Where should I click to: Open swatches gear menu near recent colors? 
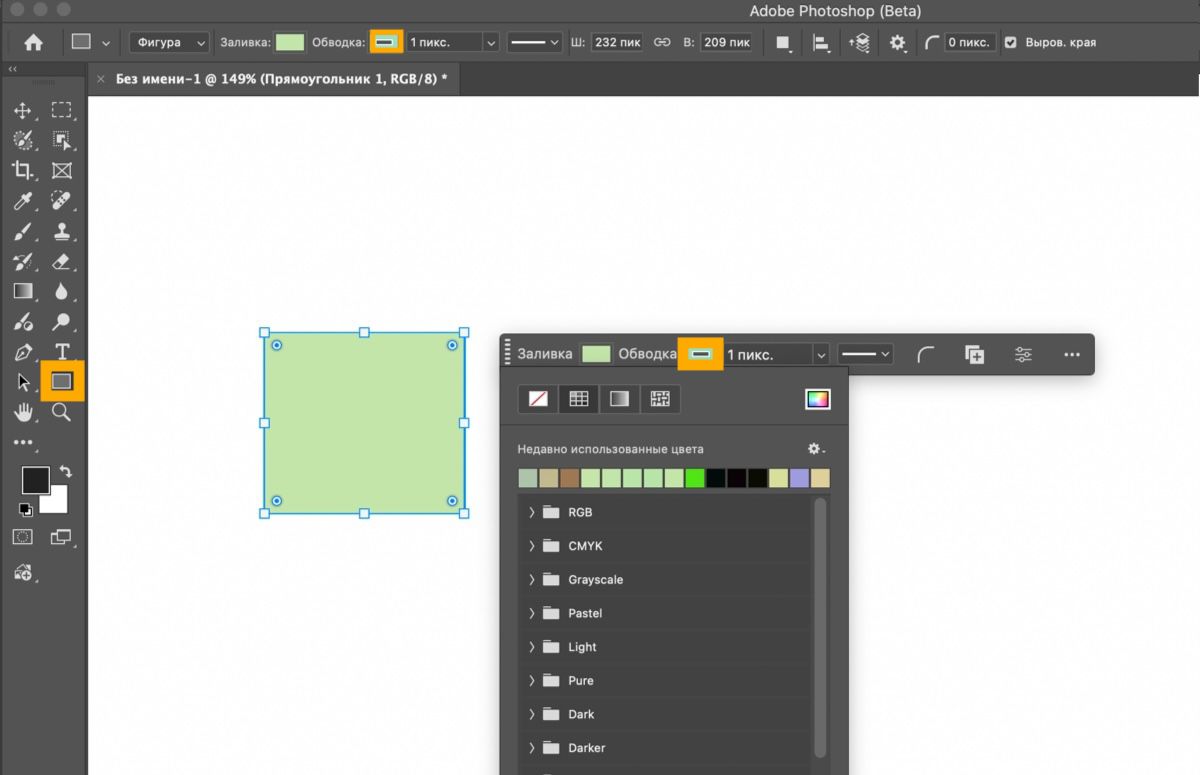coord(816,449)
